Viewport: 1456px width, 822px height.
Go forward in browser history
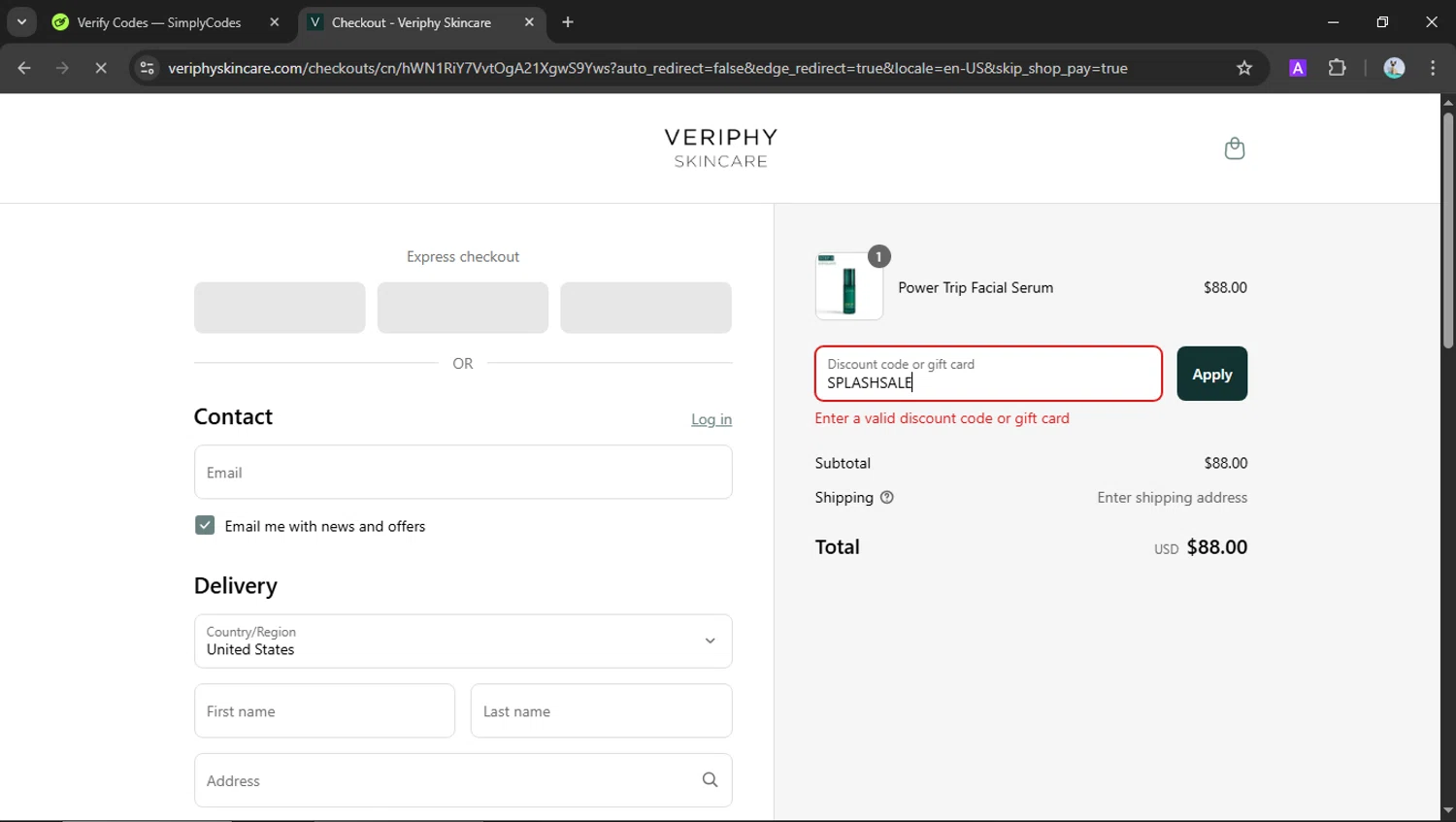[x=62, y=68]
